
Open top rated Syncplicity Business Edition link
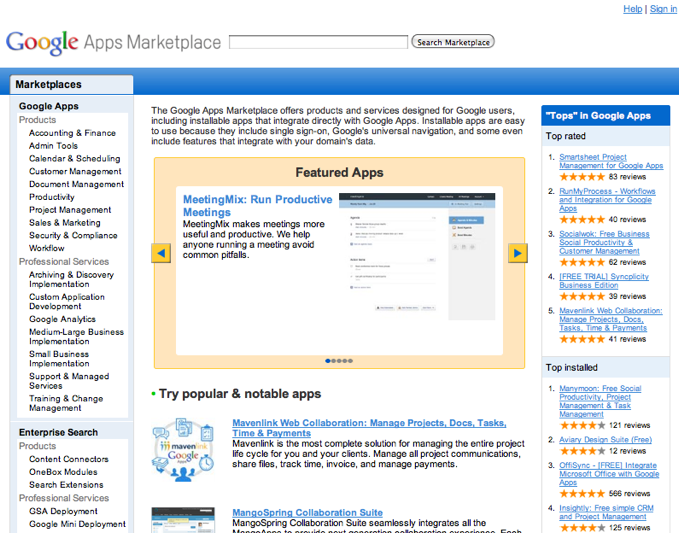(x=604, y=281)
